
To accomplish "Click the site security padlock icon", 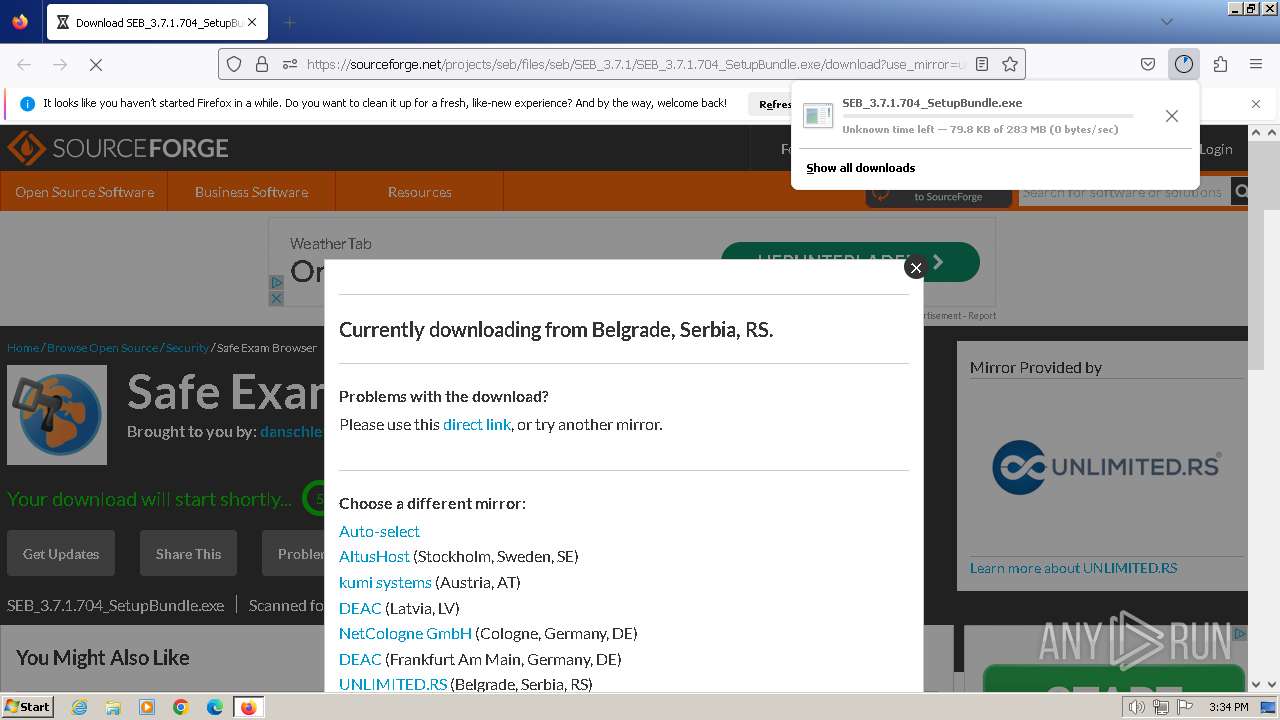I will [x=262, y=64].
